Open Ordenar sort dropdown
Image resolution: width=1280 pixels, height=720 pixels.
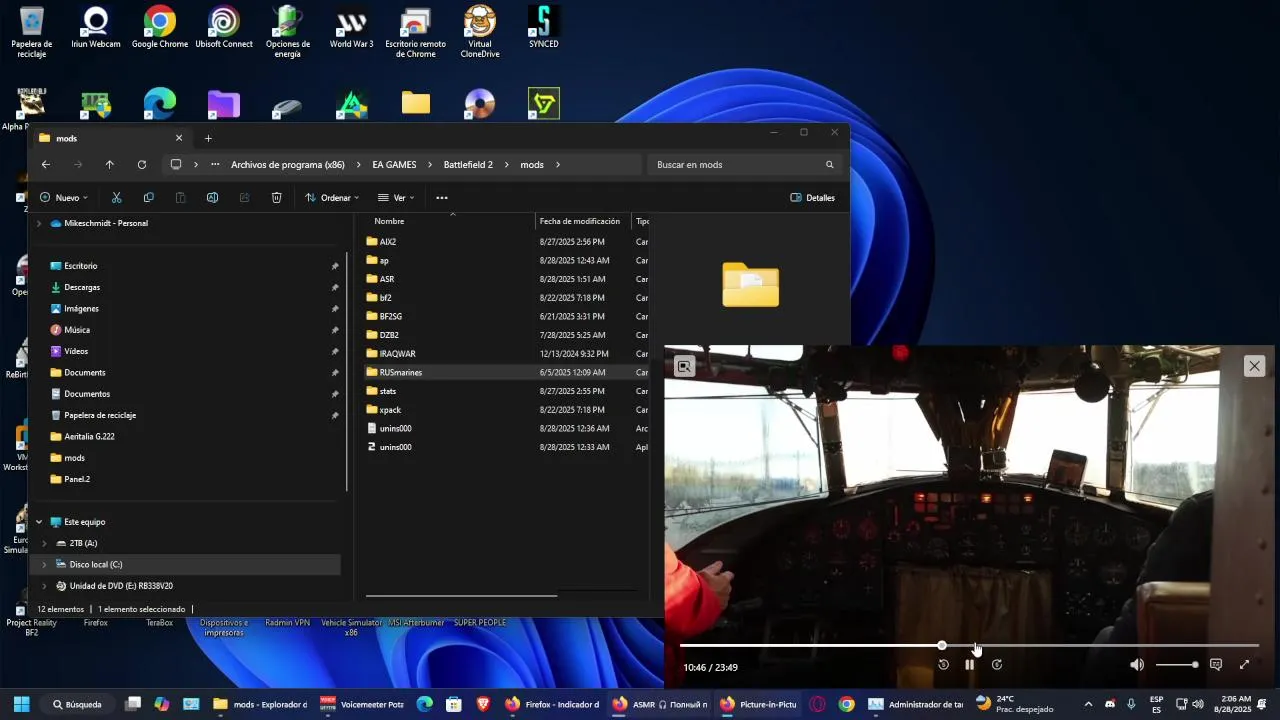tap(332, 198)
